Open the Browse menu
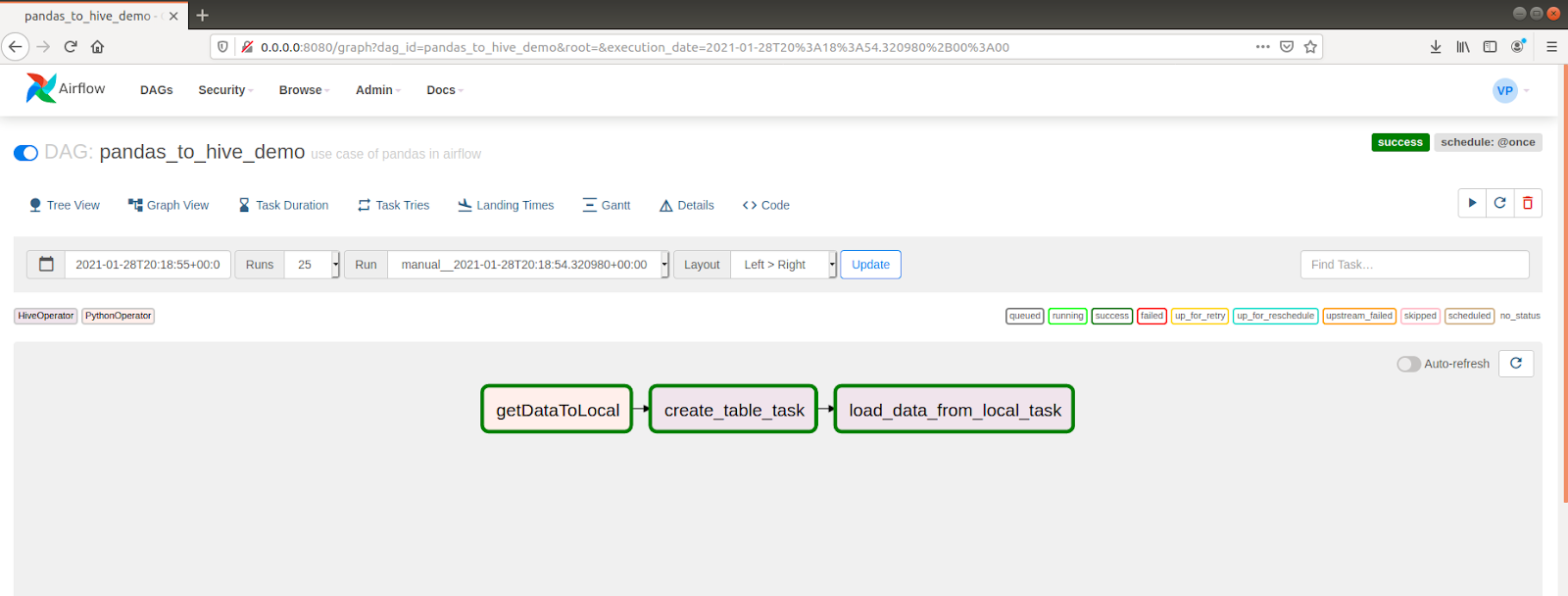1568x596 pixels. pos(303,90)
